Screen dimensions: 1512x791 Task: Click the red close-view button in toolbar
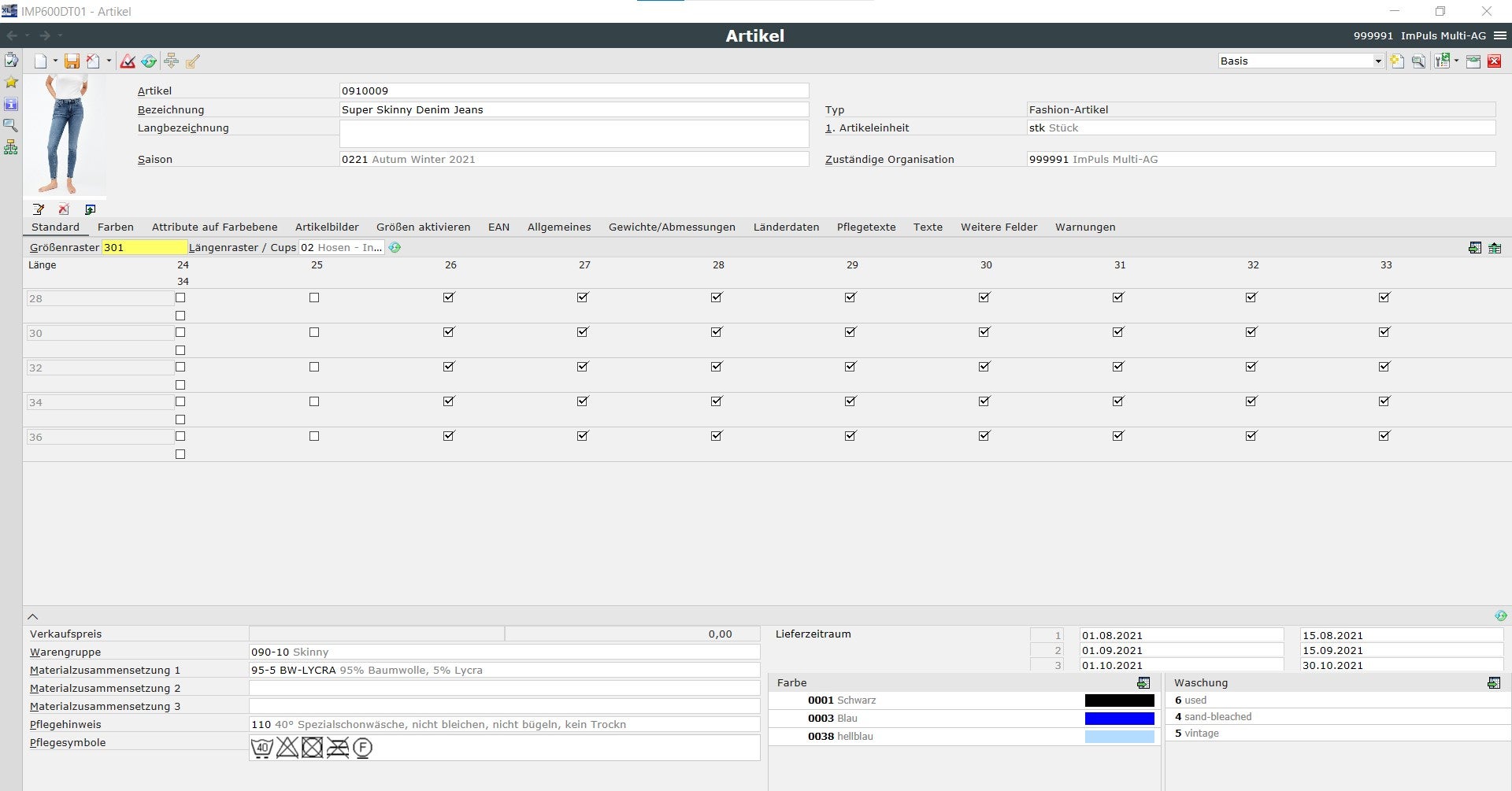tap(1494, 61)
